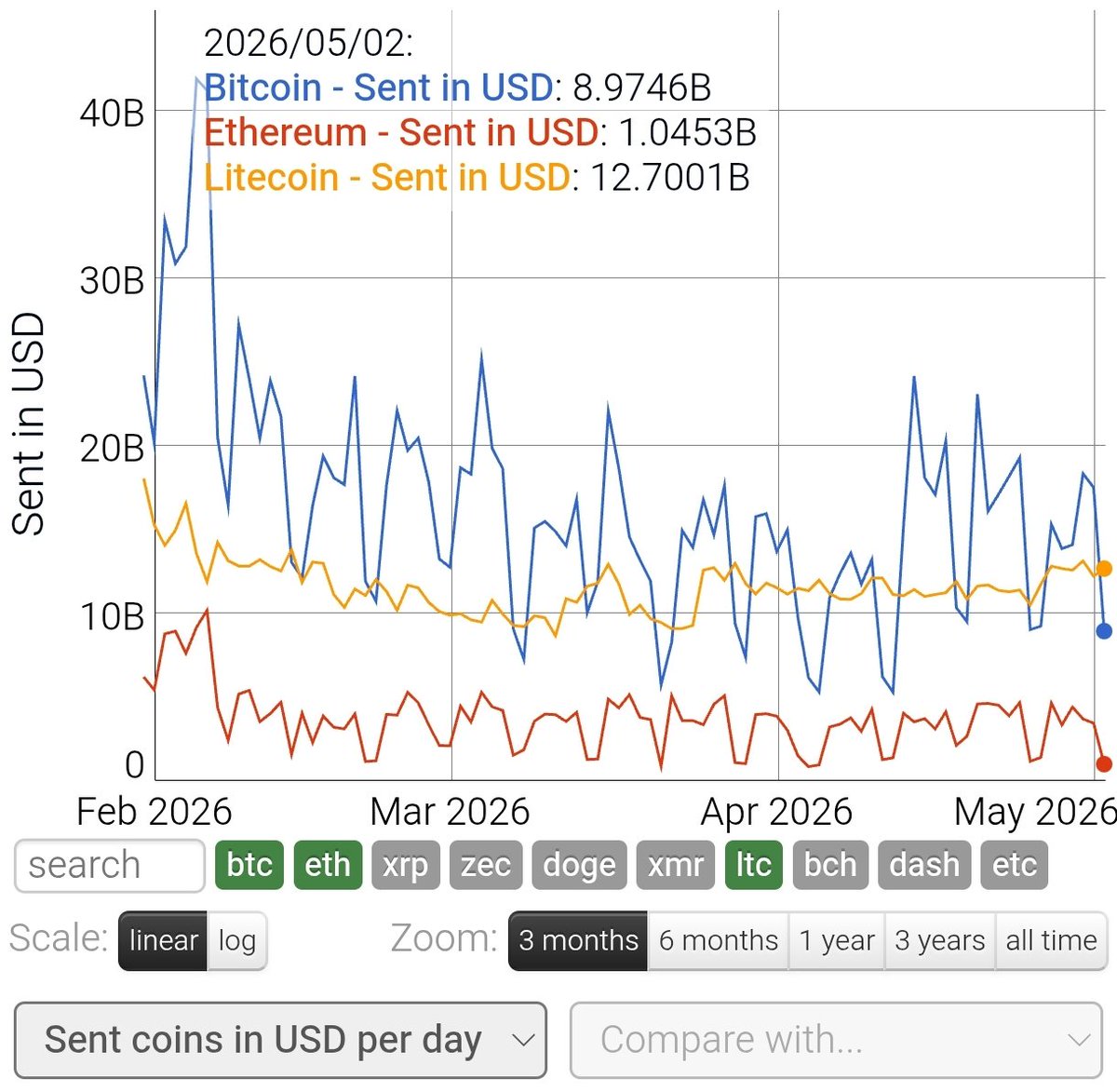Enable the bch coin tag
This screenshot has width=1117, height=1092.
point(830,865)
